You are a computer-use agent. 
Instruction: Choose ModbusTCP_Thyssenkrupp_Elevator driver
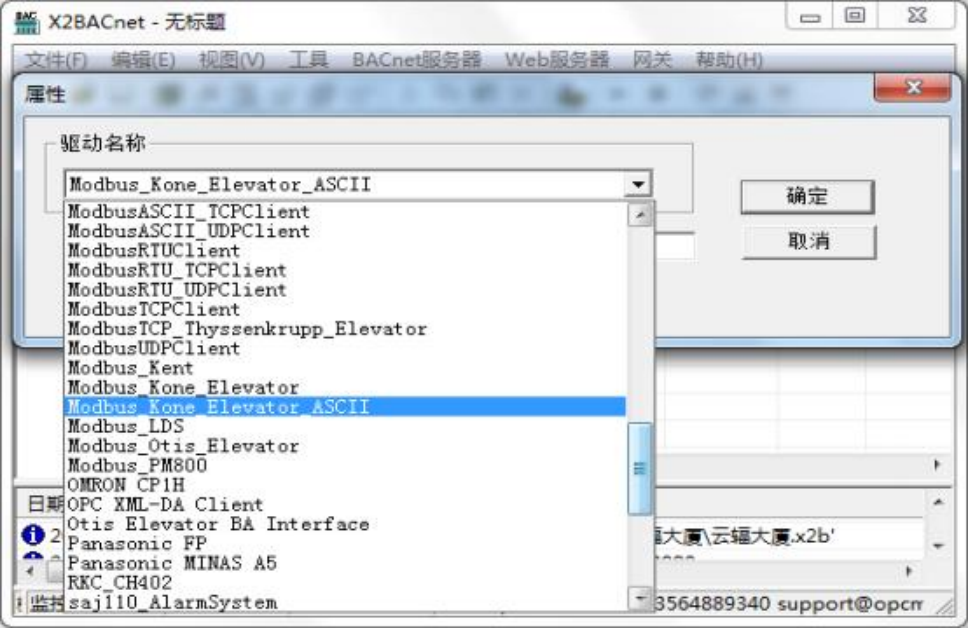click(345, 329)
